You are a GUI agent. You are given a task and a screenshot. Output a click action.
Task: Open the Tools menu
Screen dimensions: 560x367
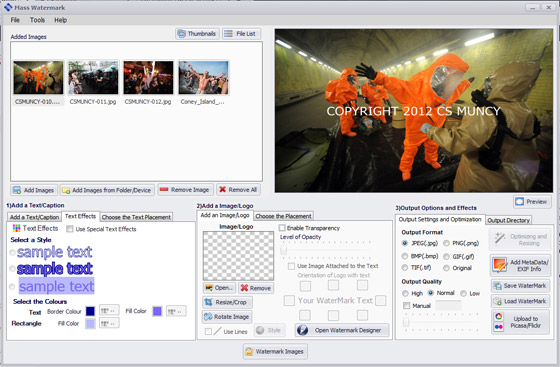pos(37,20)
